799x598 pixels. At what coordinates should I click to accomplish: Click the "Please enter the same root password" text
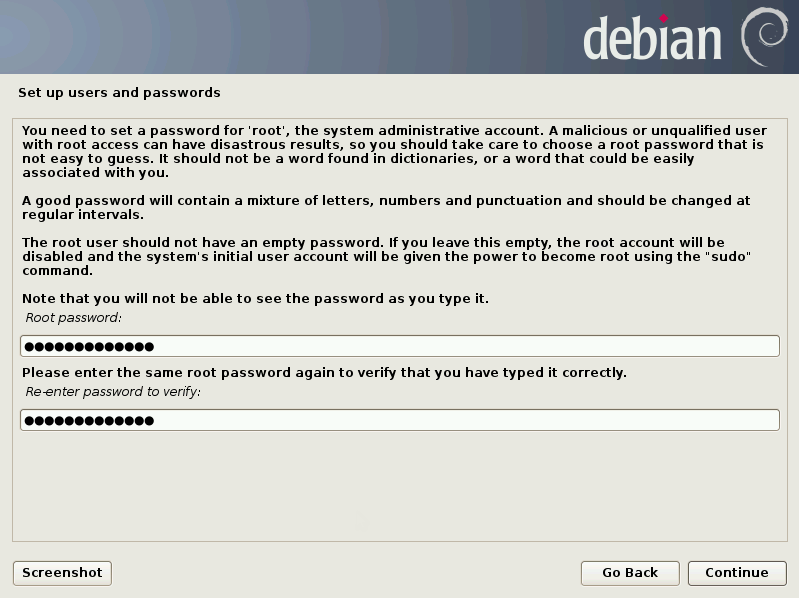tap(324, 373)
